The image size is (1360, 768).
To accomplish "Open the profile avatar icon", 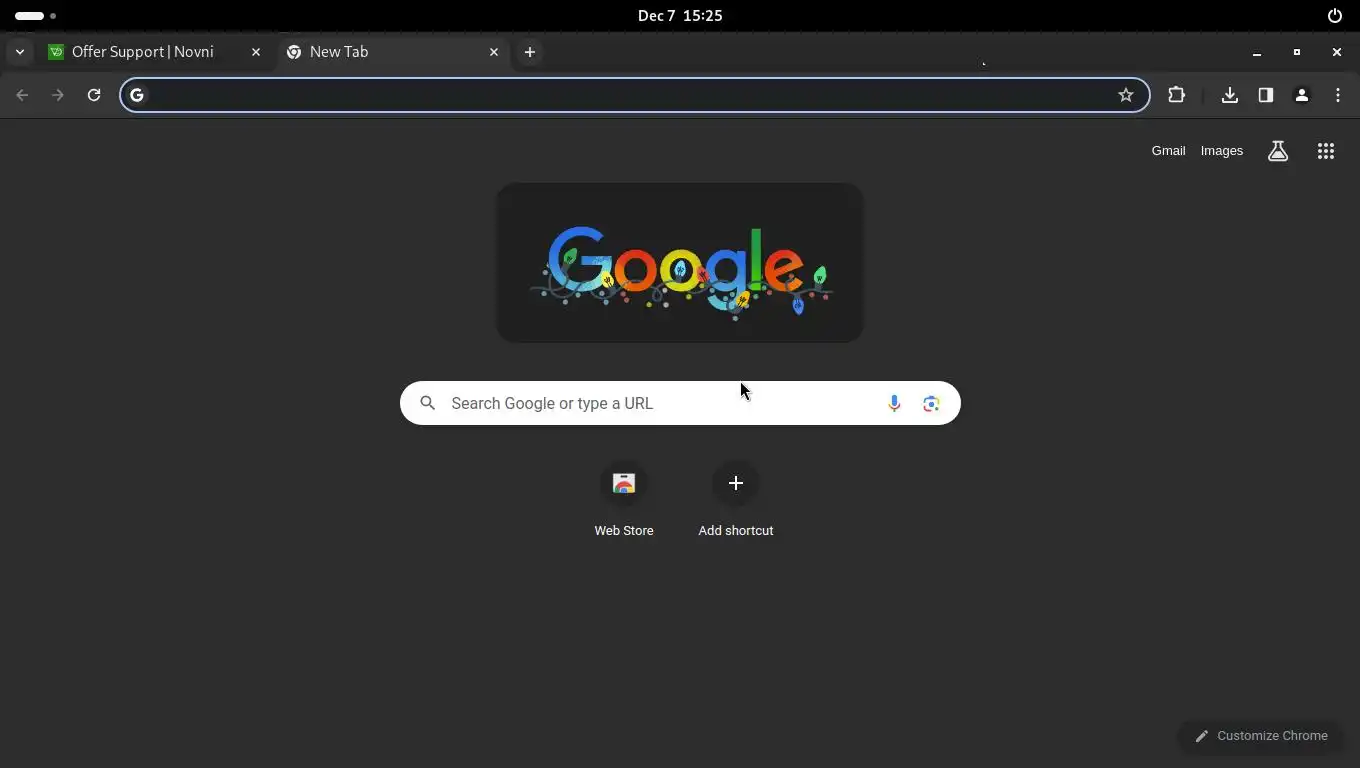I will 1302,95.
